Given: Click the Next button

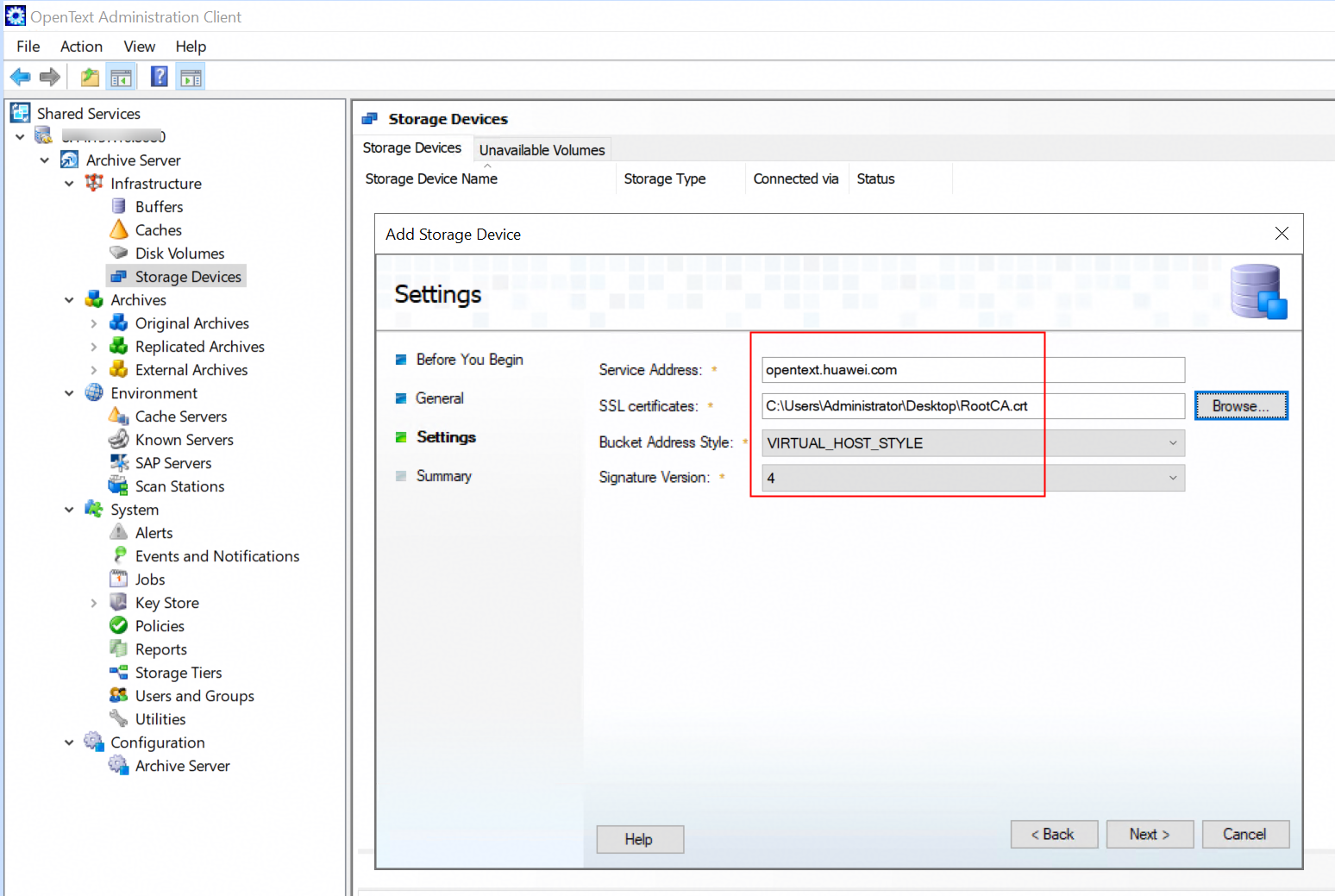Looking at the screenshot, I should pos(1150,834).
